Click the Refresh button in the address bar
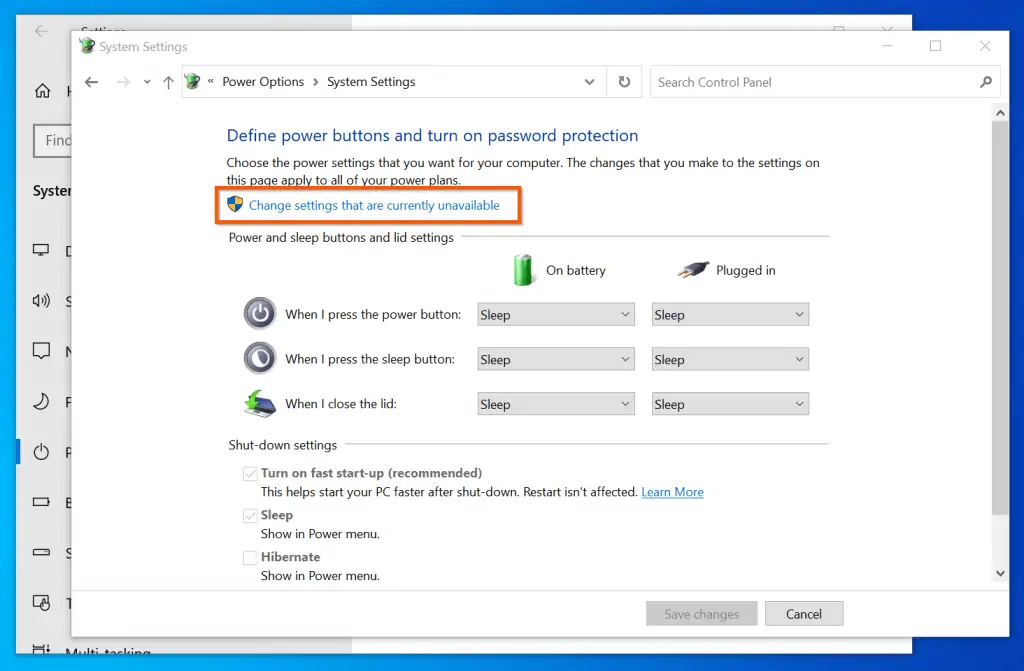The width and height of the screenshot is (1024, 671). [x=624, y=82]
